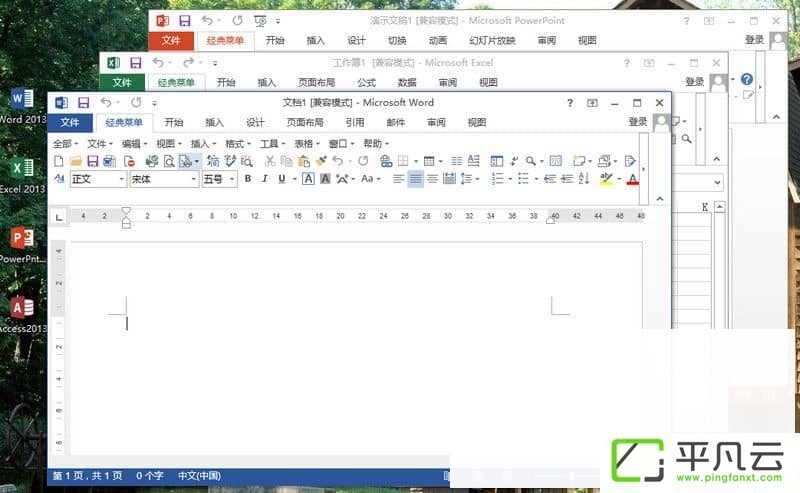Open the Access2013 desktop shortcut
The width and height of the screenshot is (800, 493).
point(22,314)
